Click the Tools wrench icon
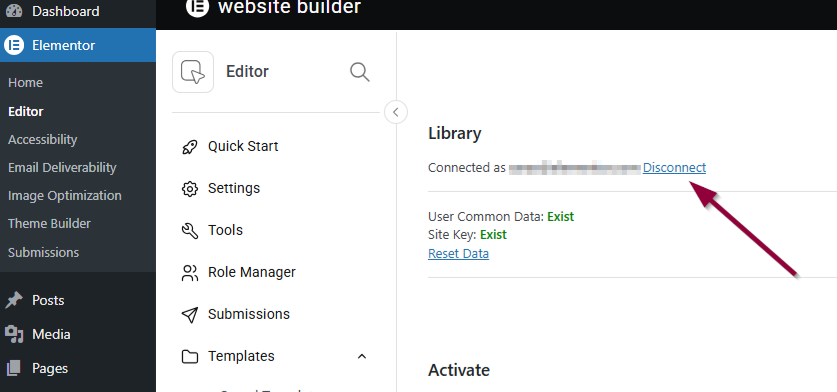This screenshot has height=392, width=837. click(x=190, y=231)
